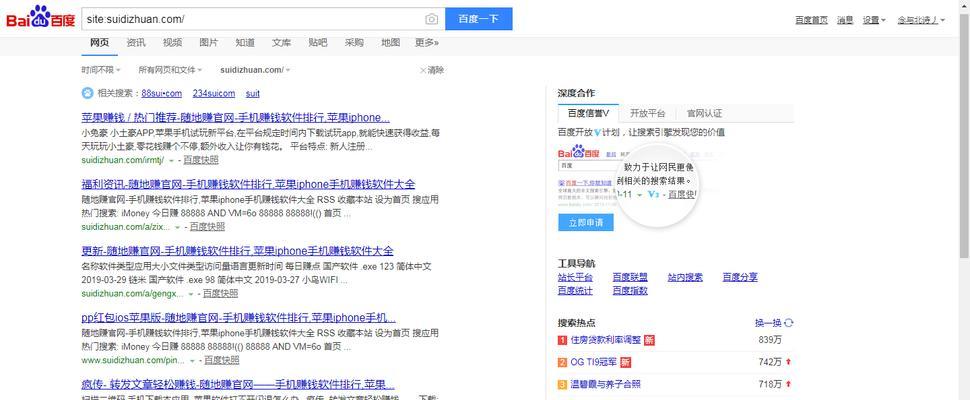This screenshot has height=400, width=970.
Task: Switch to the 地图 tab
Action: [390, 43]
